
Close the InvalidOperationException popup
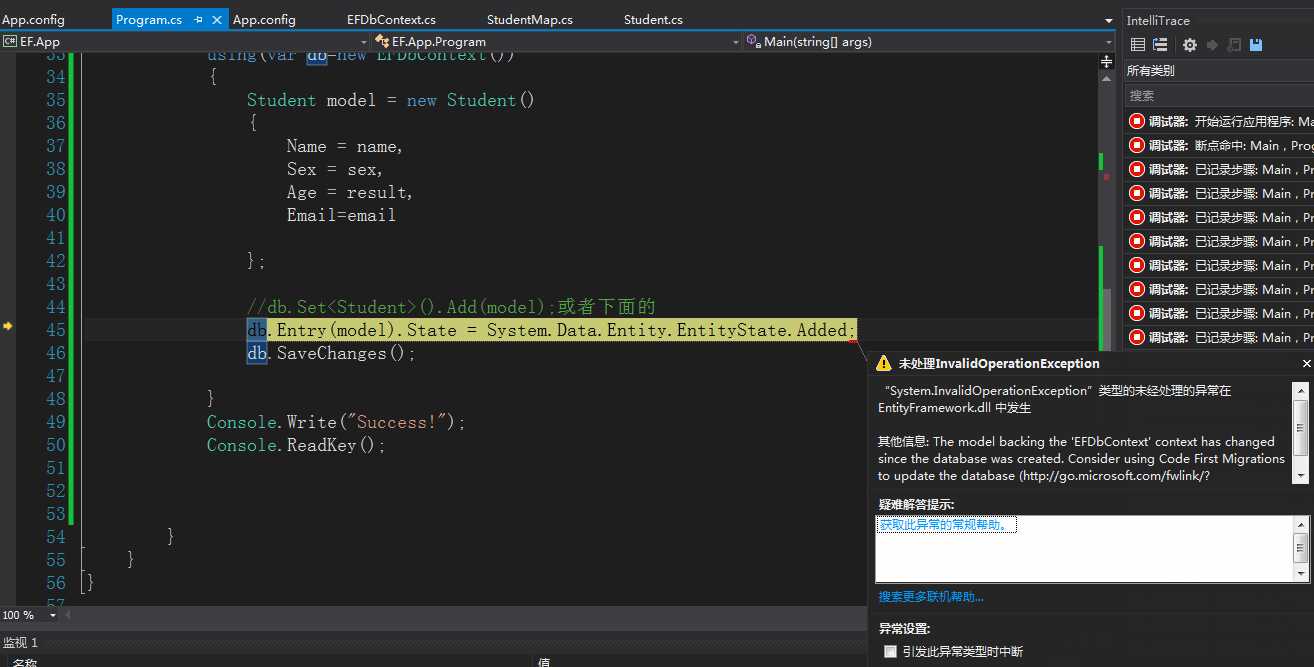point(1306,364)
